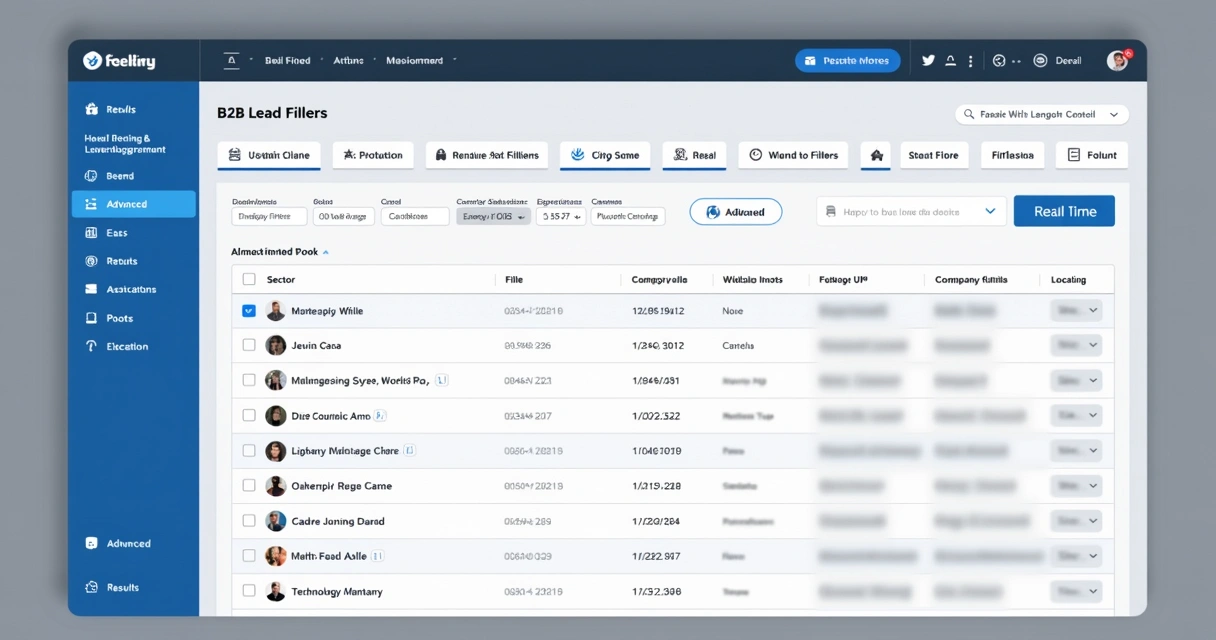Click the badge icon beside Math Fead Aalle

(378, 556)
